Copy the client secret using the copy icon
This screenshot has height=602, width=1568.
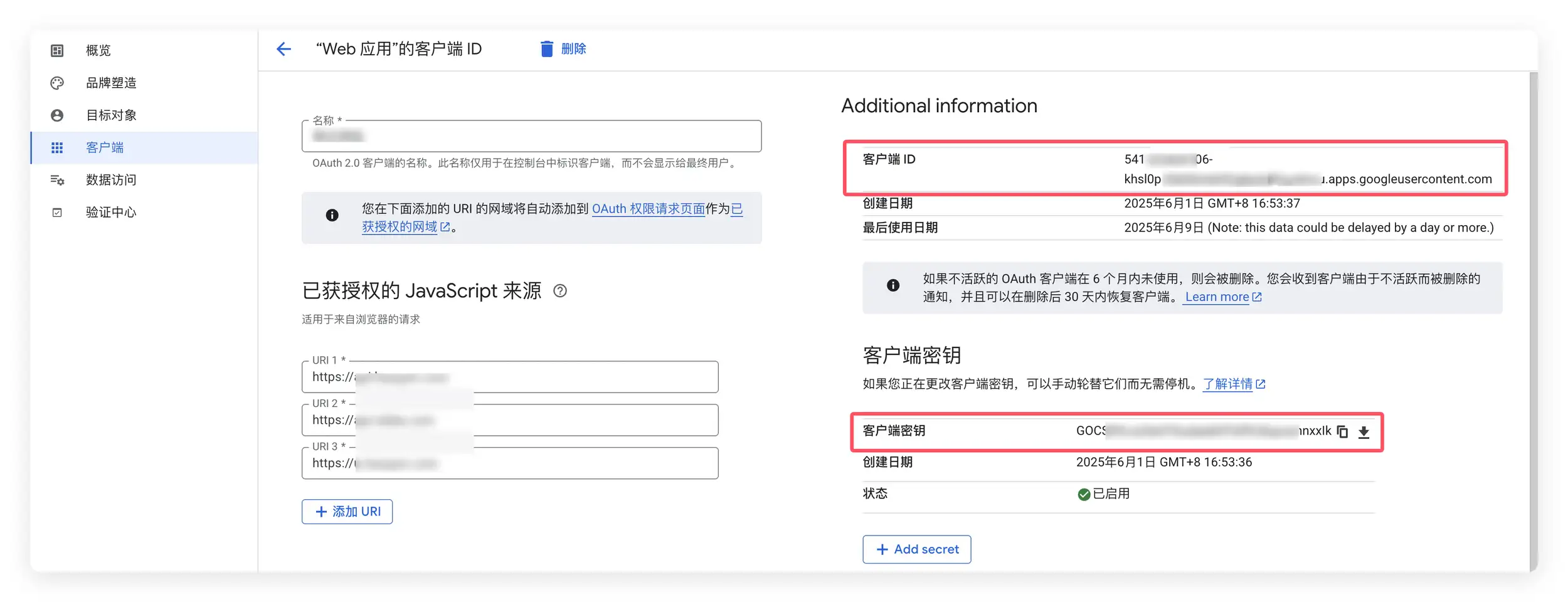(1343, 431)
